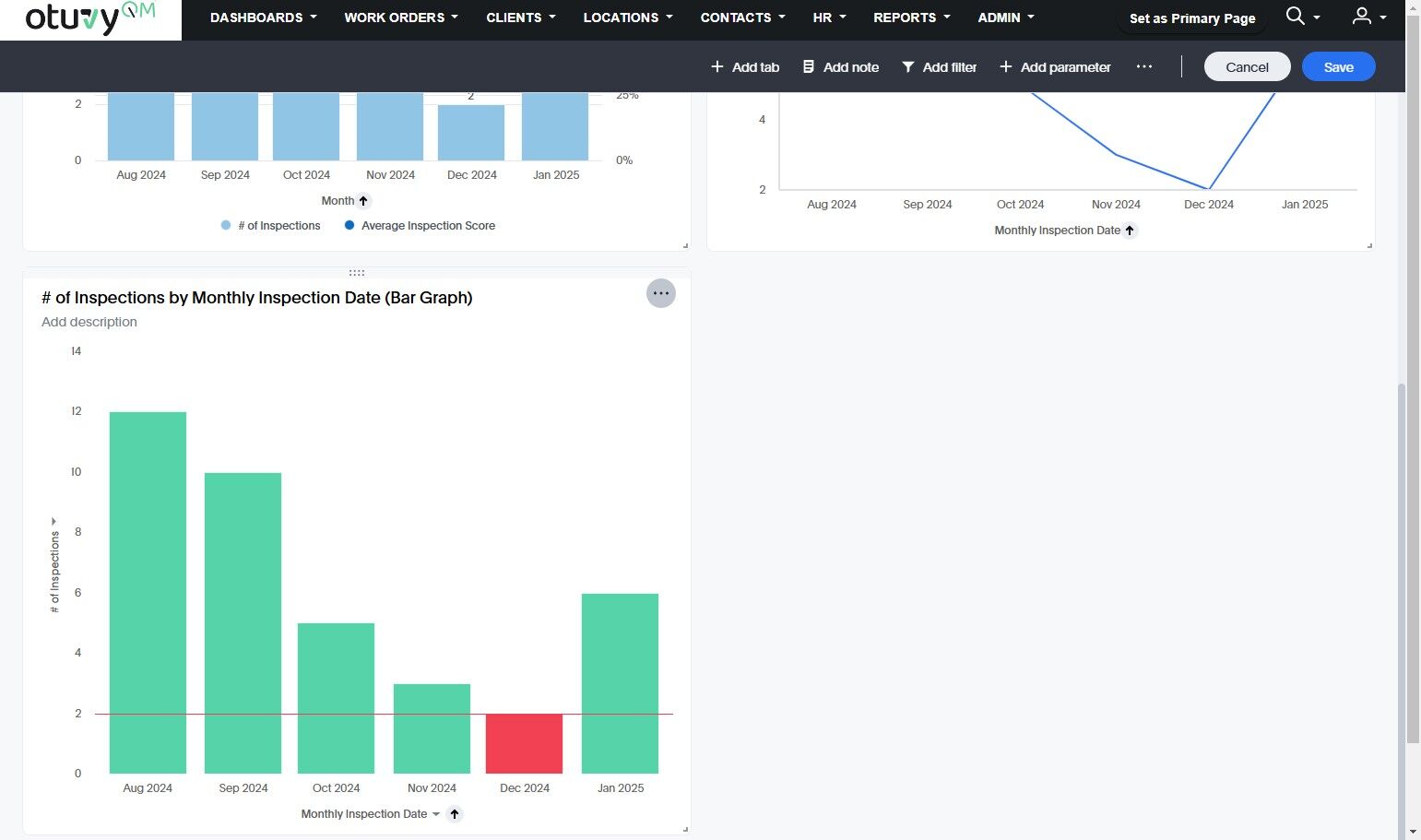Toggle sort arrow under the bar graph axis
Screen dimensions: 1421x840
(x=455, y=814)
